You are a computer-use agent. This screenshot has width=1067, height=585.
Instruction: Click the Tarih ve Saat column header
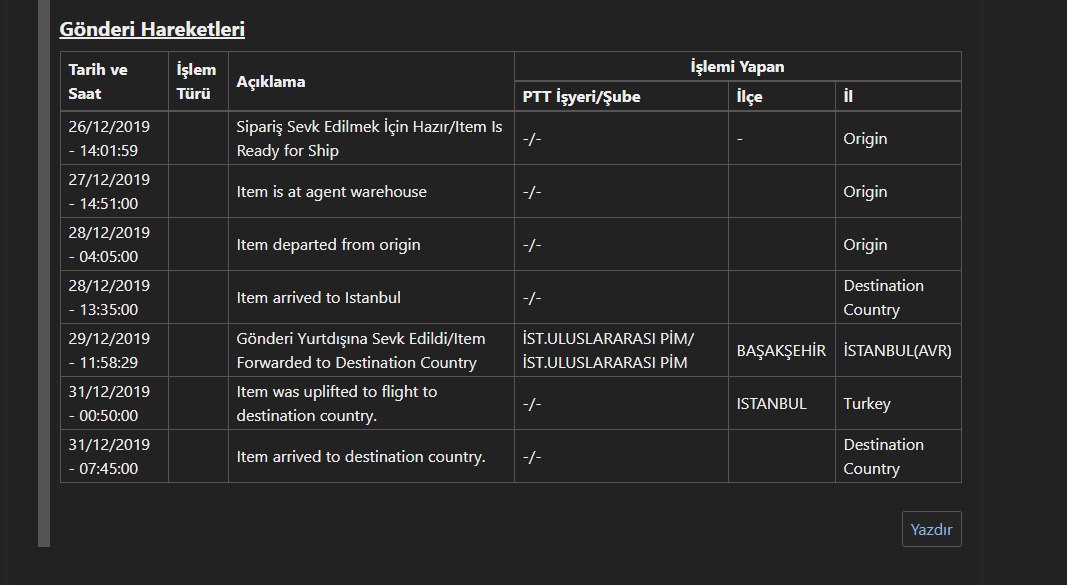pos(114,82)
